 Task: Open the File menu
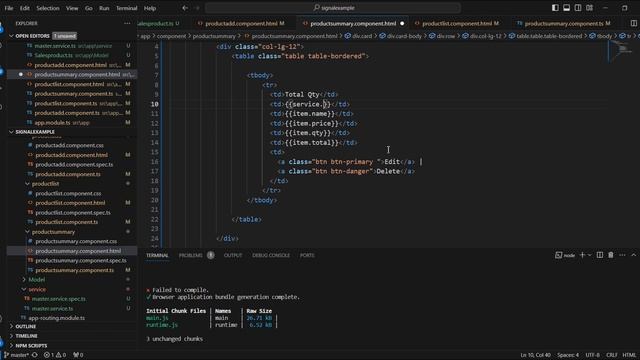tap(9, 8)
